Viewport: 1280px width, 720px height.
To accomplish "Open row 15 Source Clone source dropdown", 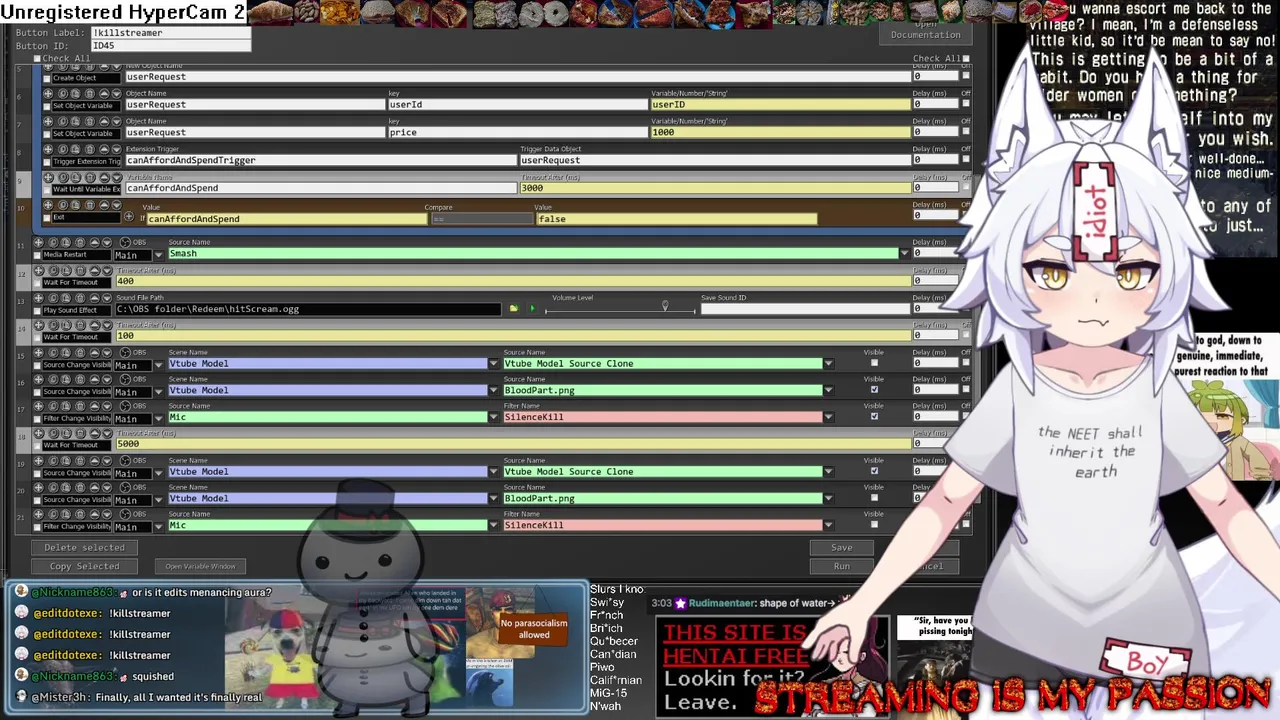I will pos(828,364).
